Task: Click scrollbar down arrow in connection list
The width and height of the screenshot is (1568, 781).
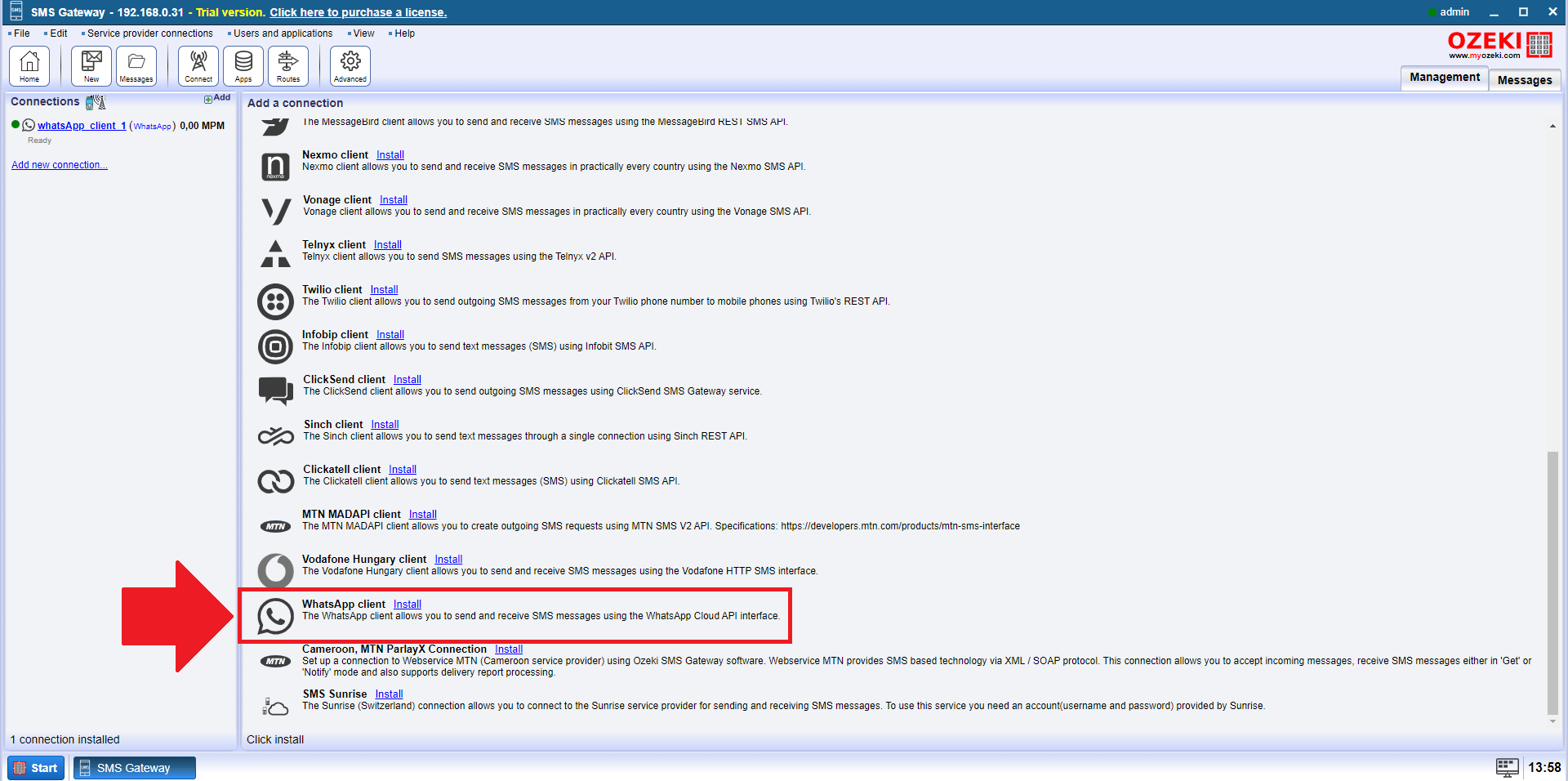Action: (1552, 721)
